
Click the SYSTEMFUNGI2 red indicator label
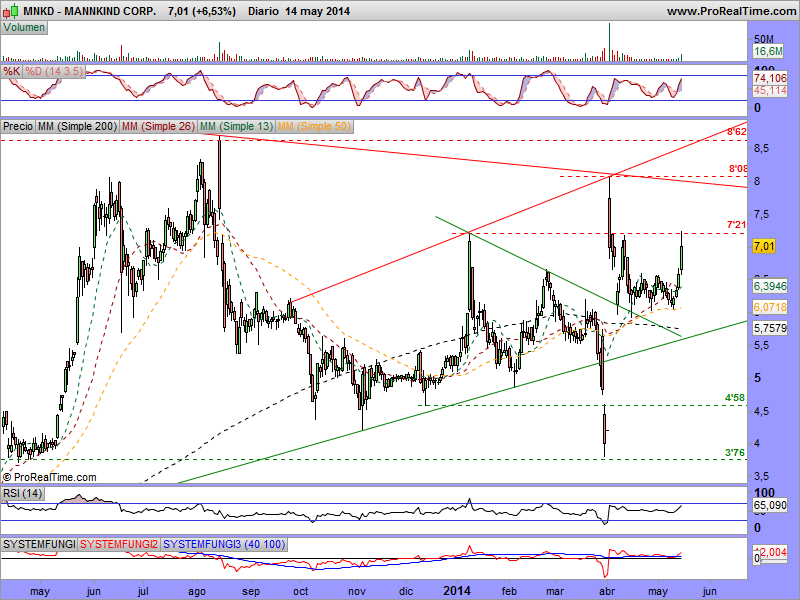pyautogui.click(x=119, y=544)
